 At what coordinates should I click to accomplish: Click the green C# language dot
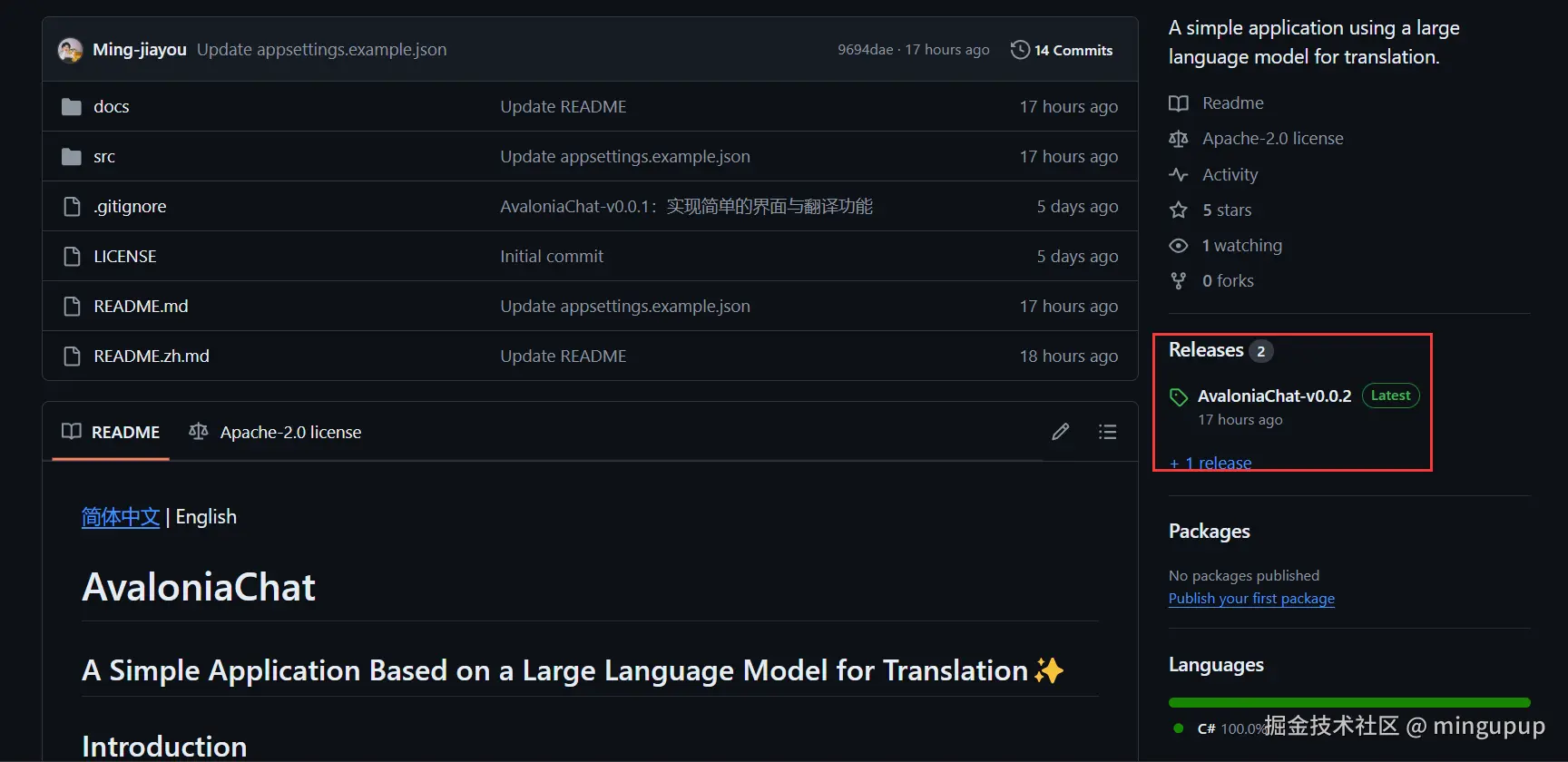click(1178, 728)
